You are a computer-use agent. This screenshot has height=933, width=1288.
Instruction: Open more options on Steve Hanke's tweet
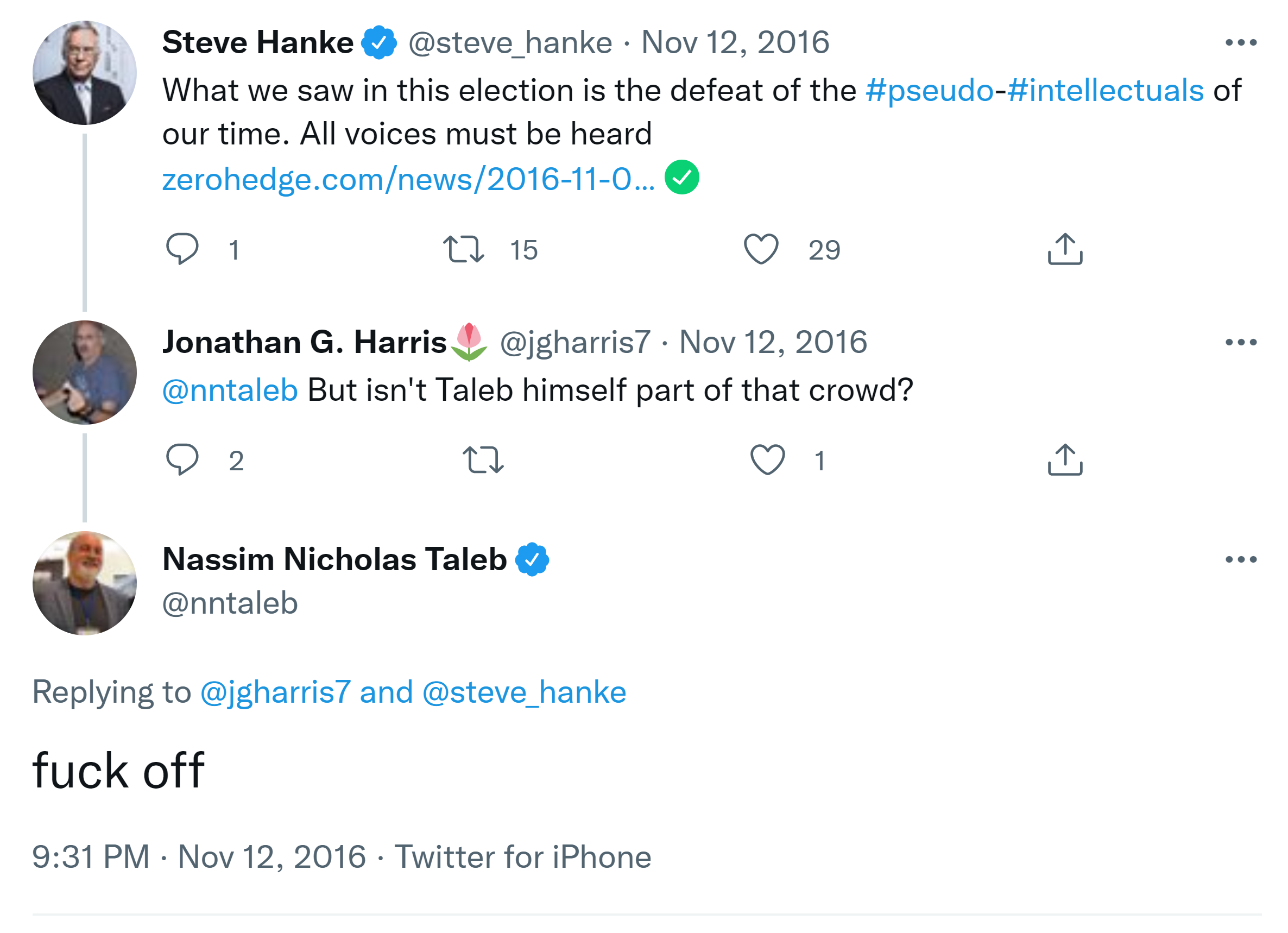tap(1240, 42)
